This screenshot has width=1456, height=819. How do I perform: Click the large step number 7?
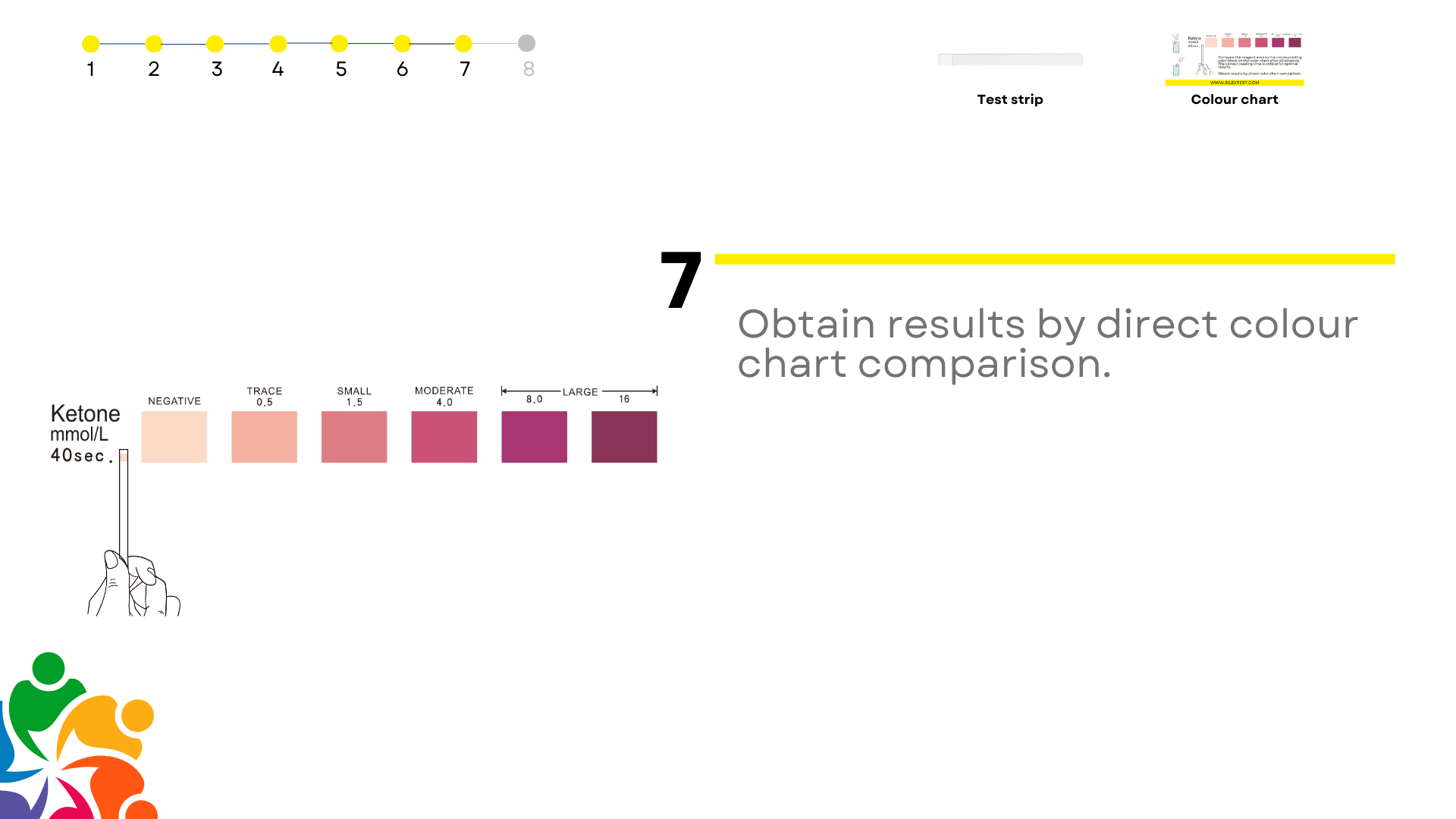pos(680,281)
